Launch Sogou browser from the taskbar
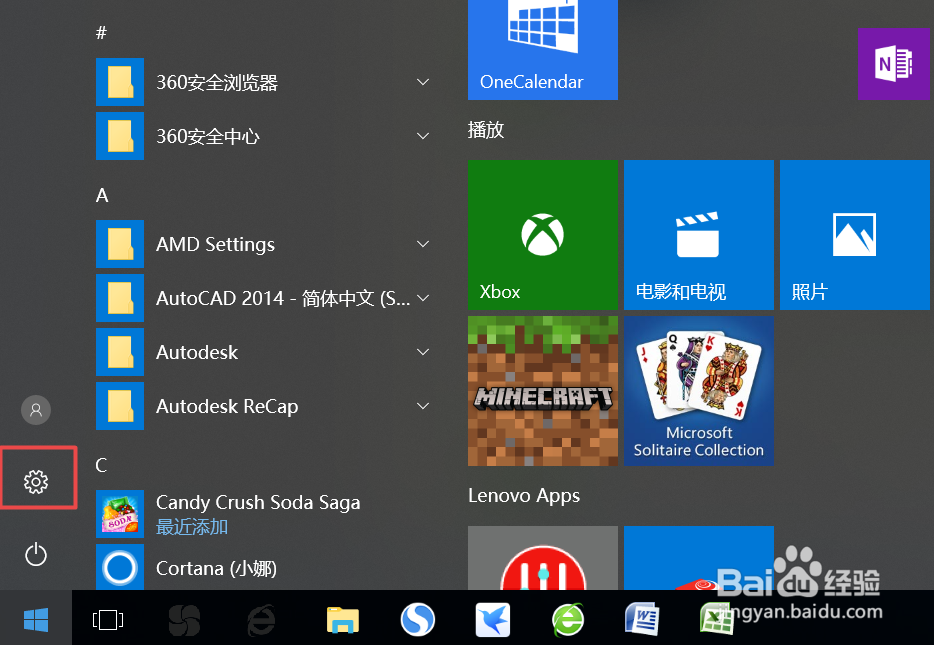Viewport: 934px width, 645px height. [x=418, y=620]
